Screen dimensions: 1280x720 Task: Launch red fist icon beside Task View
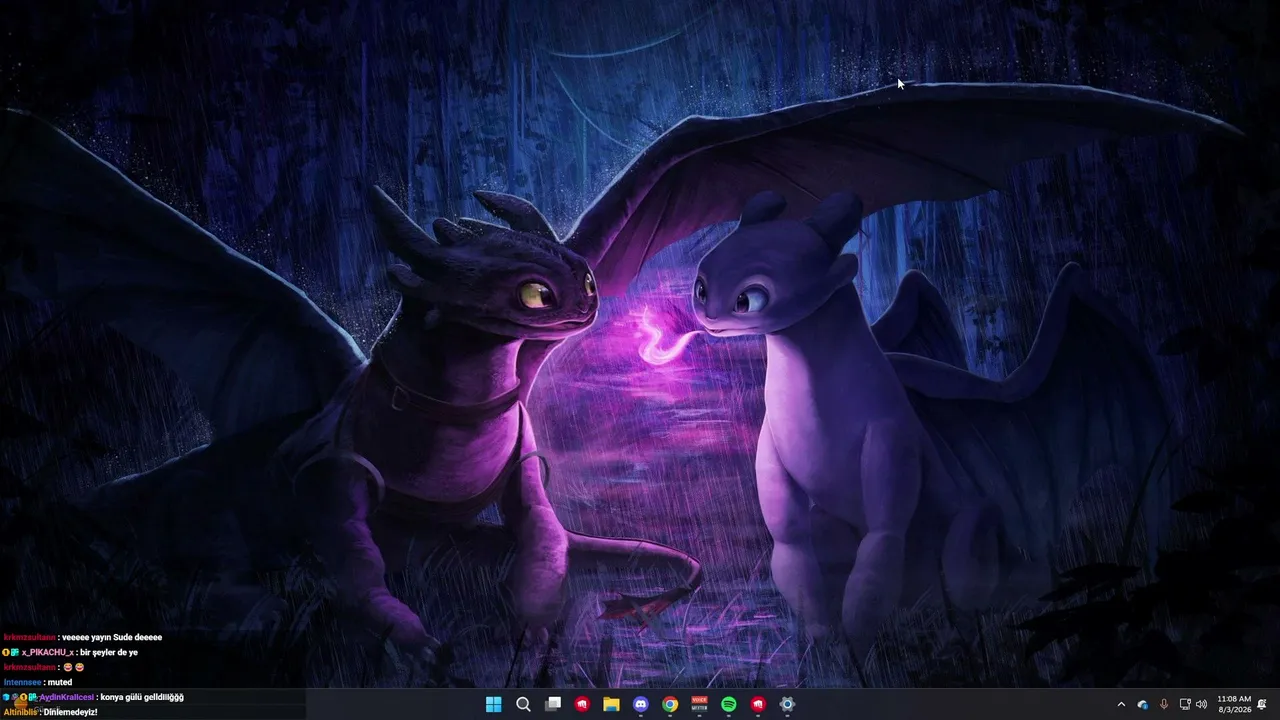(582, 704)
